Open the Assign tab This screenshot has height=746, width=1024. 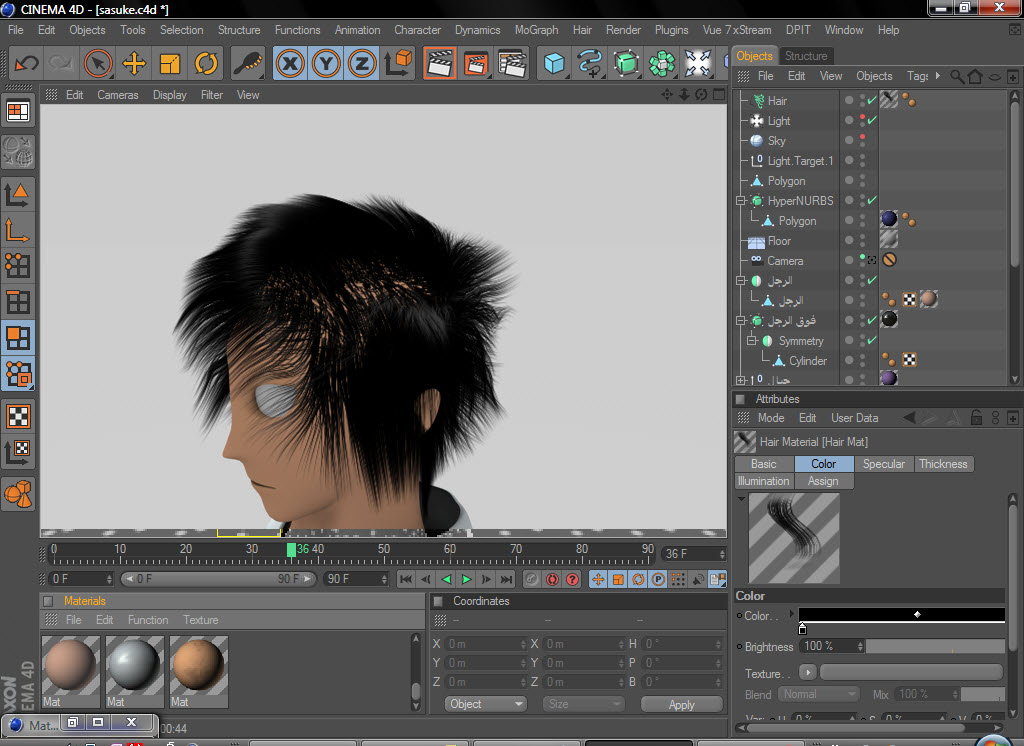pyautogui.click(x=823, y=481)
